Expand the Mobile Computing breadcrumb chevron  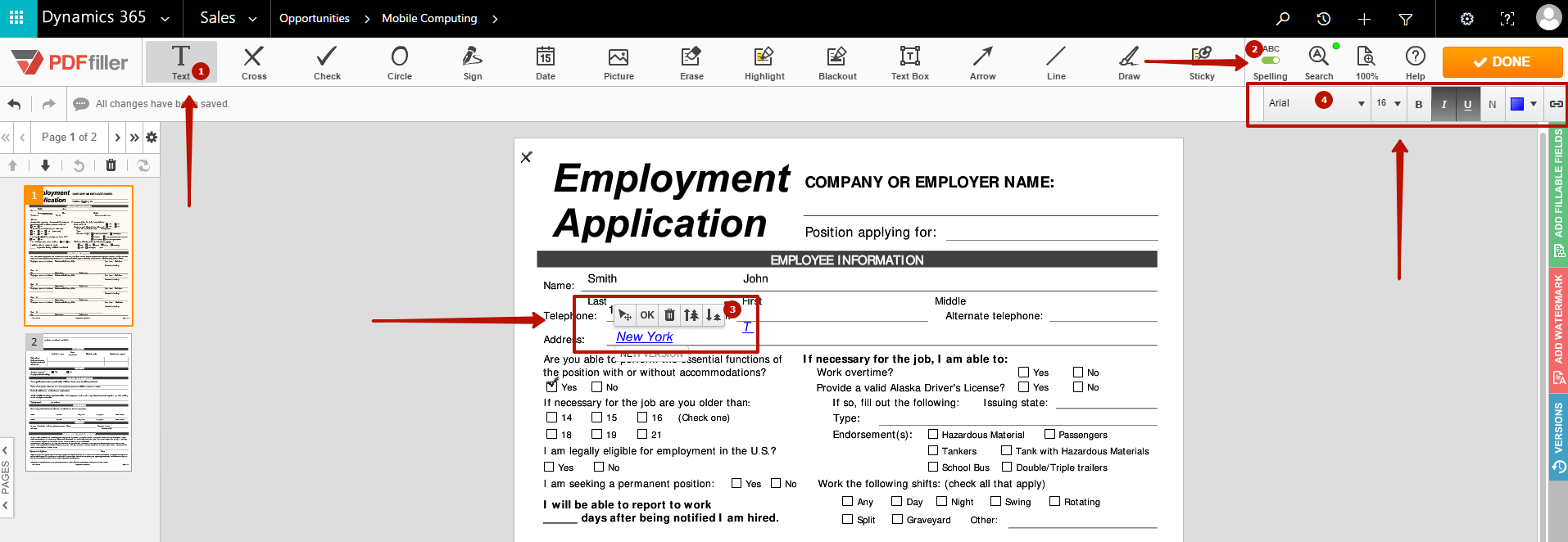click(x=495, y=19)
